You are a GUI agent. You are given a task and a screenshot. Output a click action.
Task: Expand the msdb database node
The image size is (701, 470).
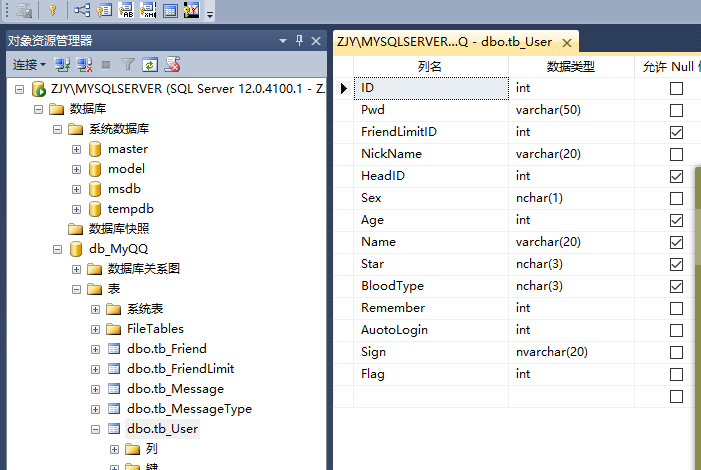click(x=76, y=189)
